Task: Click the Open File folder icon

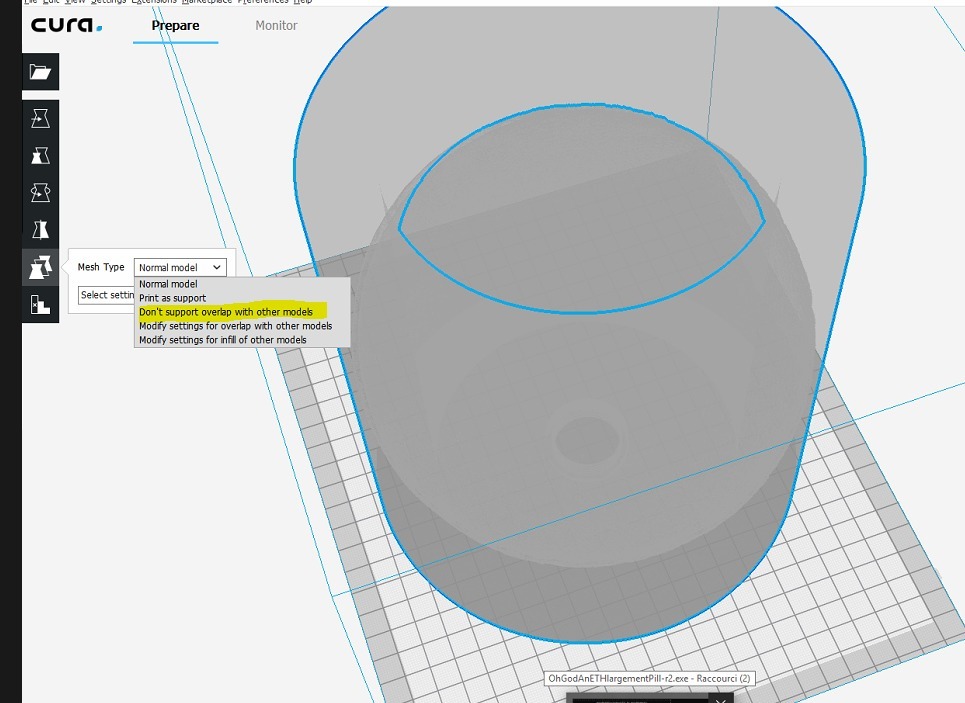Action: pos(40,72)
